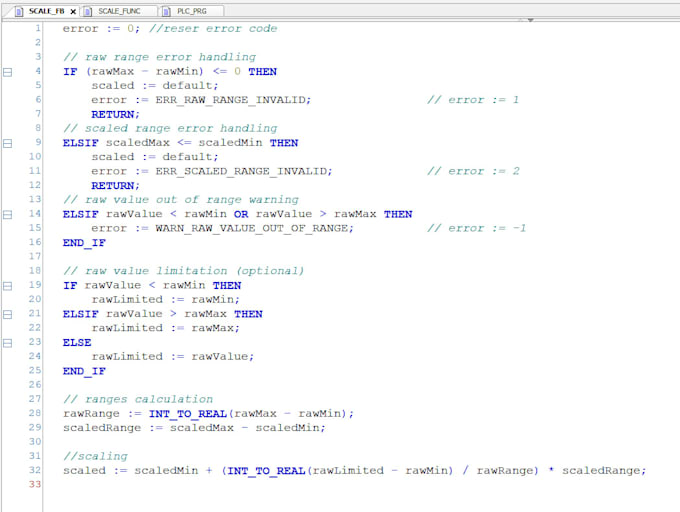Click END_IF on line 16
This screenshot has height=512, width=680.
click(84, 243)
